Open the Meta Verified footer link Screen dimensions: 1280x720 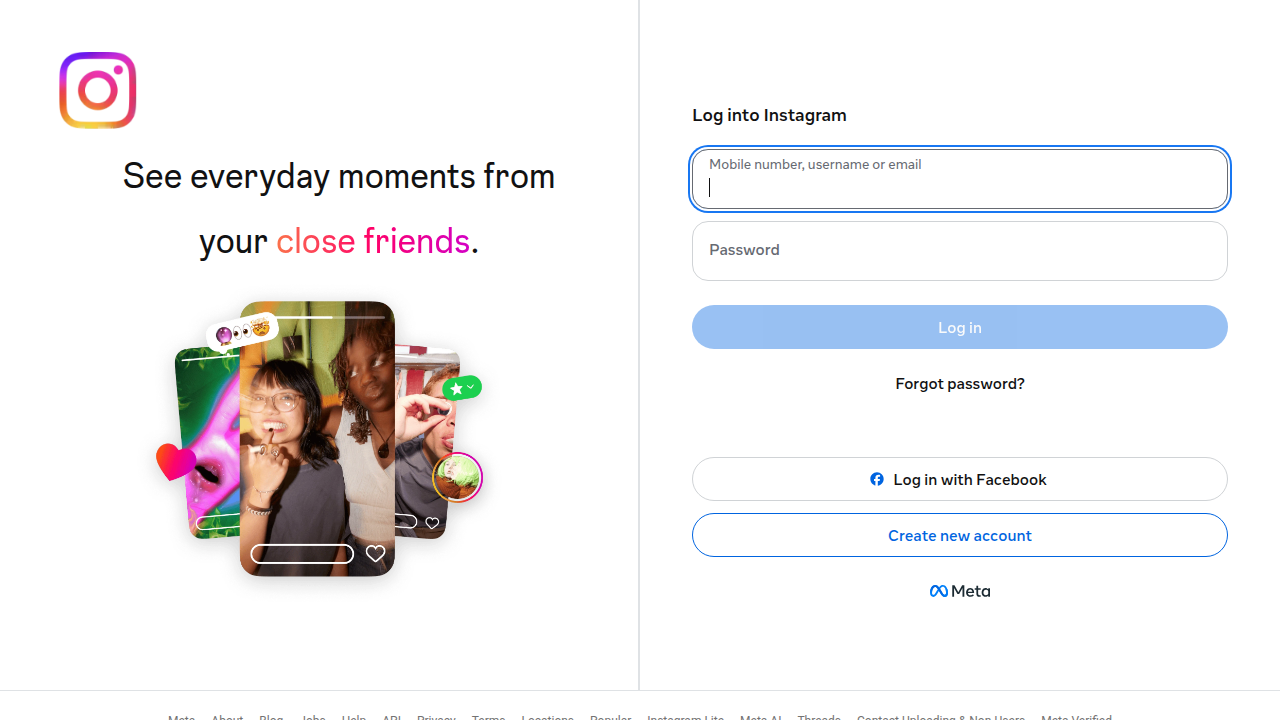coord(1076,718)
